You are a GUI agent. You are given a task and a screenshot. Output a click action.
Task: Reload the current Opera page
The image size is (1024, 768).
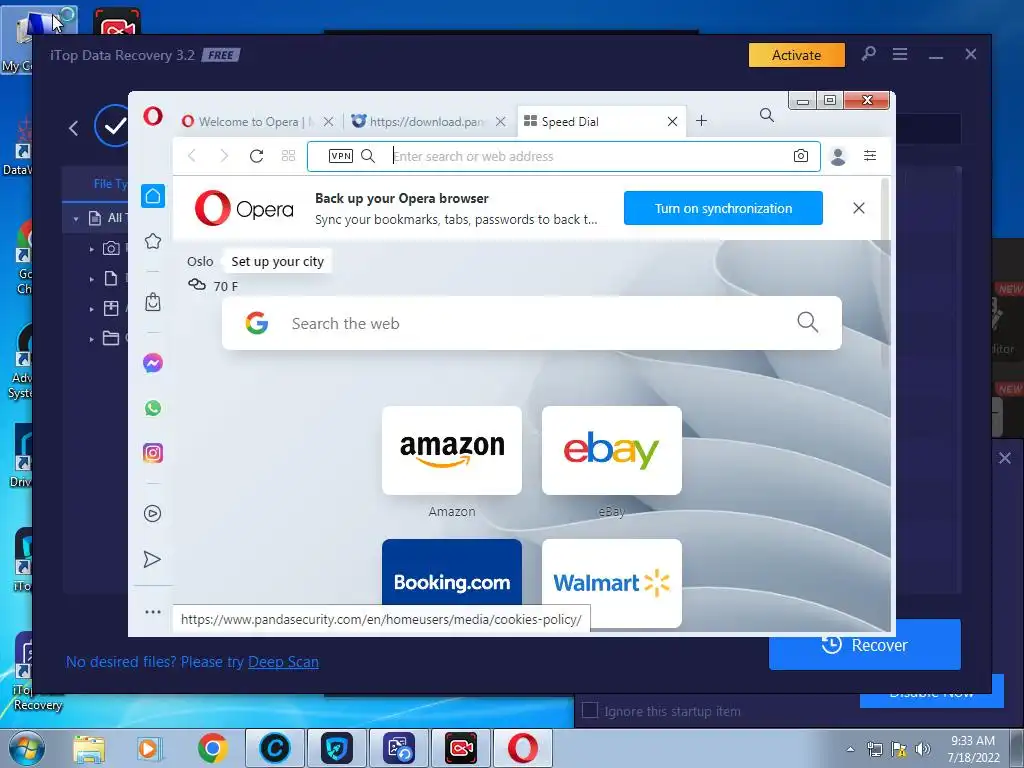point(257,156)
